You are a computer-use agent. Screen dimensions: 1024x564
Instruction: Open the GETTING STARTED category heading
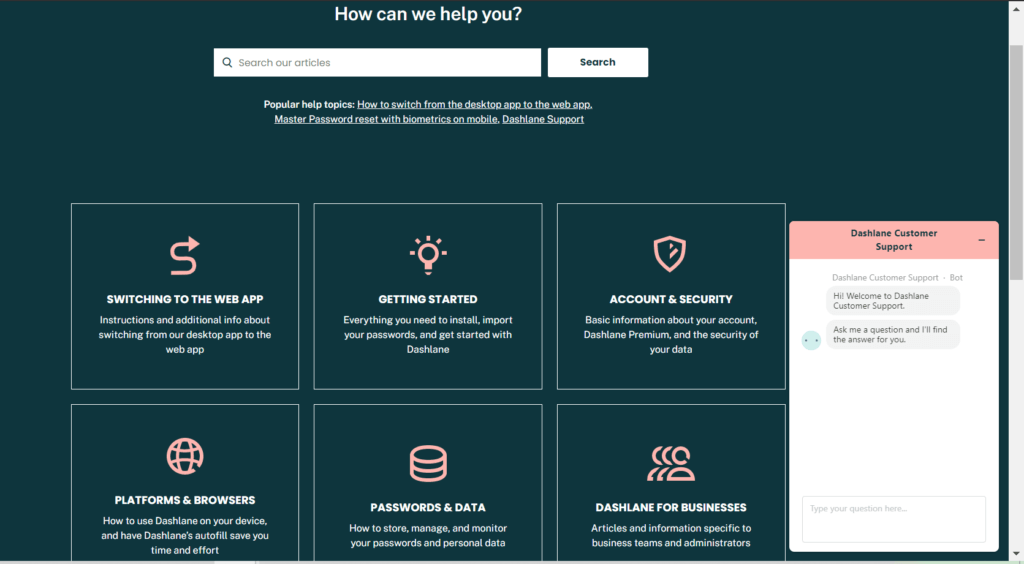[428, 299]
